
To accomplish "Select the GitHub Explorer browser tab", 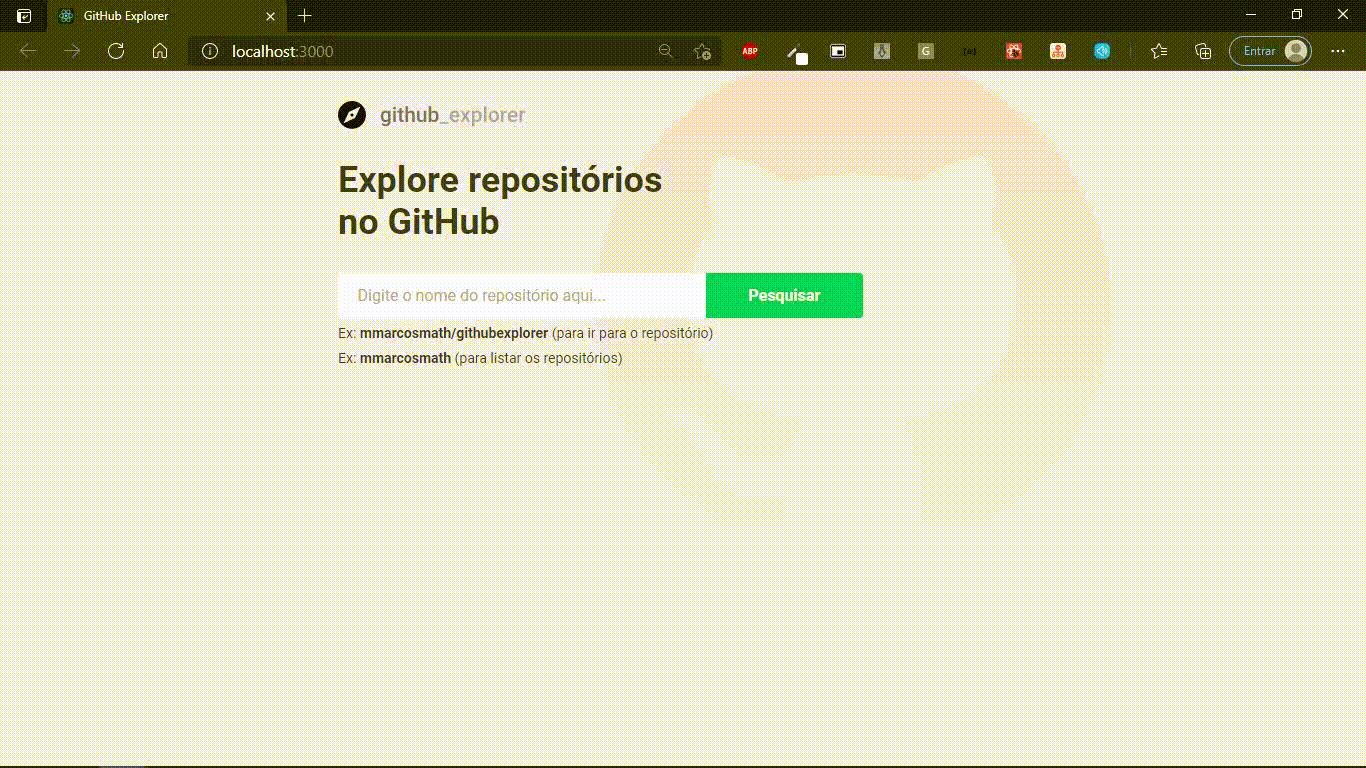I will [x=165, y=16].
